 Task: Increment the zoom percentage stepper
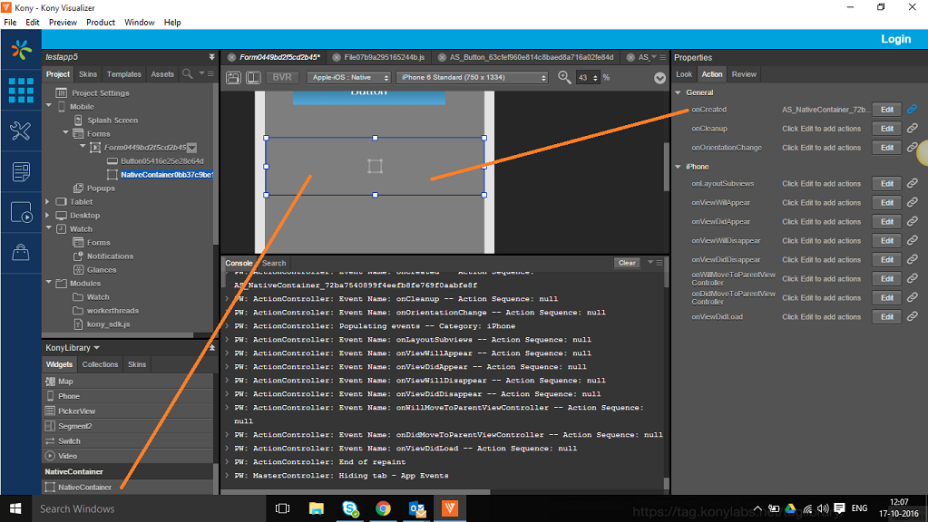pos(595,75)
